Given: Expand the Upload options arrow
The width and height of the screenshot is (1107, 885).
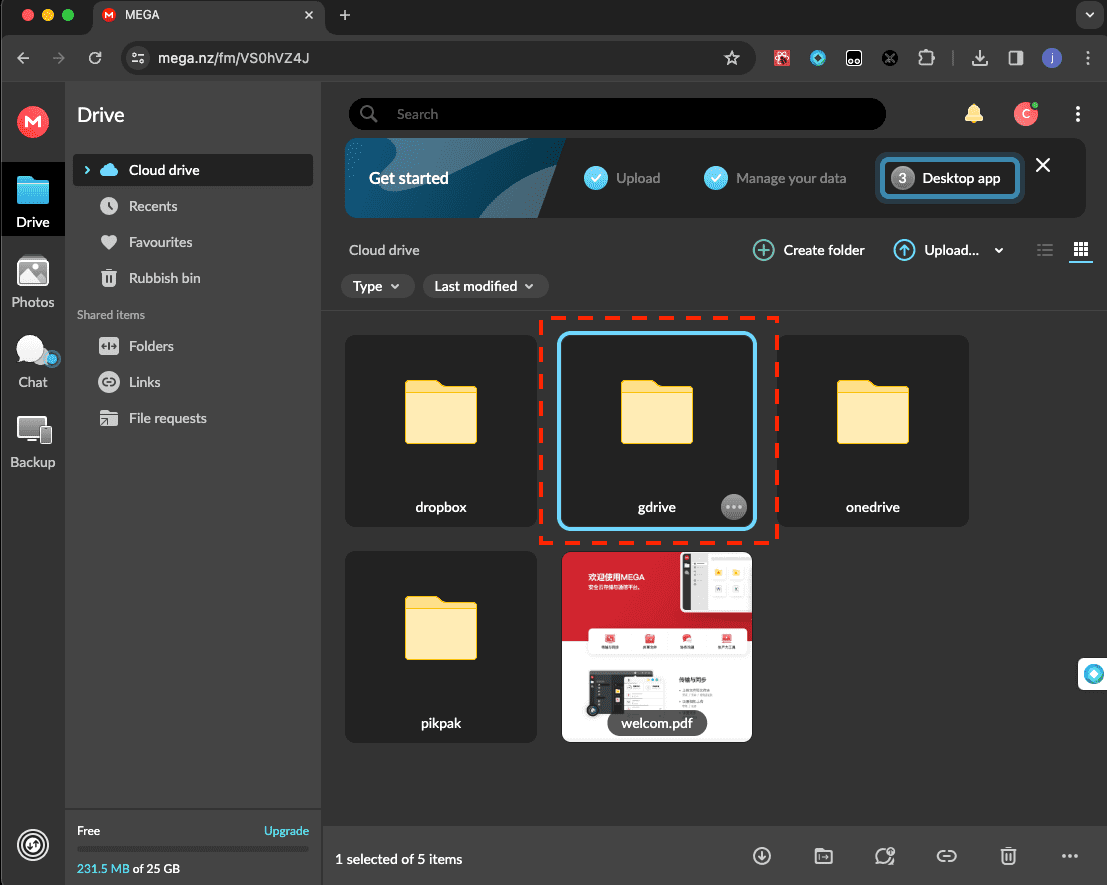Looking at the screenshot, I should click(999, 250).
